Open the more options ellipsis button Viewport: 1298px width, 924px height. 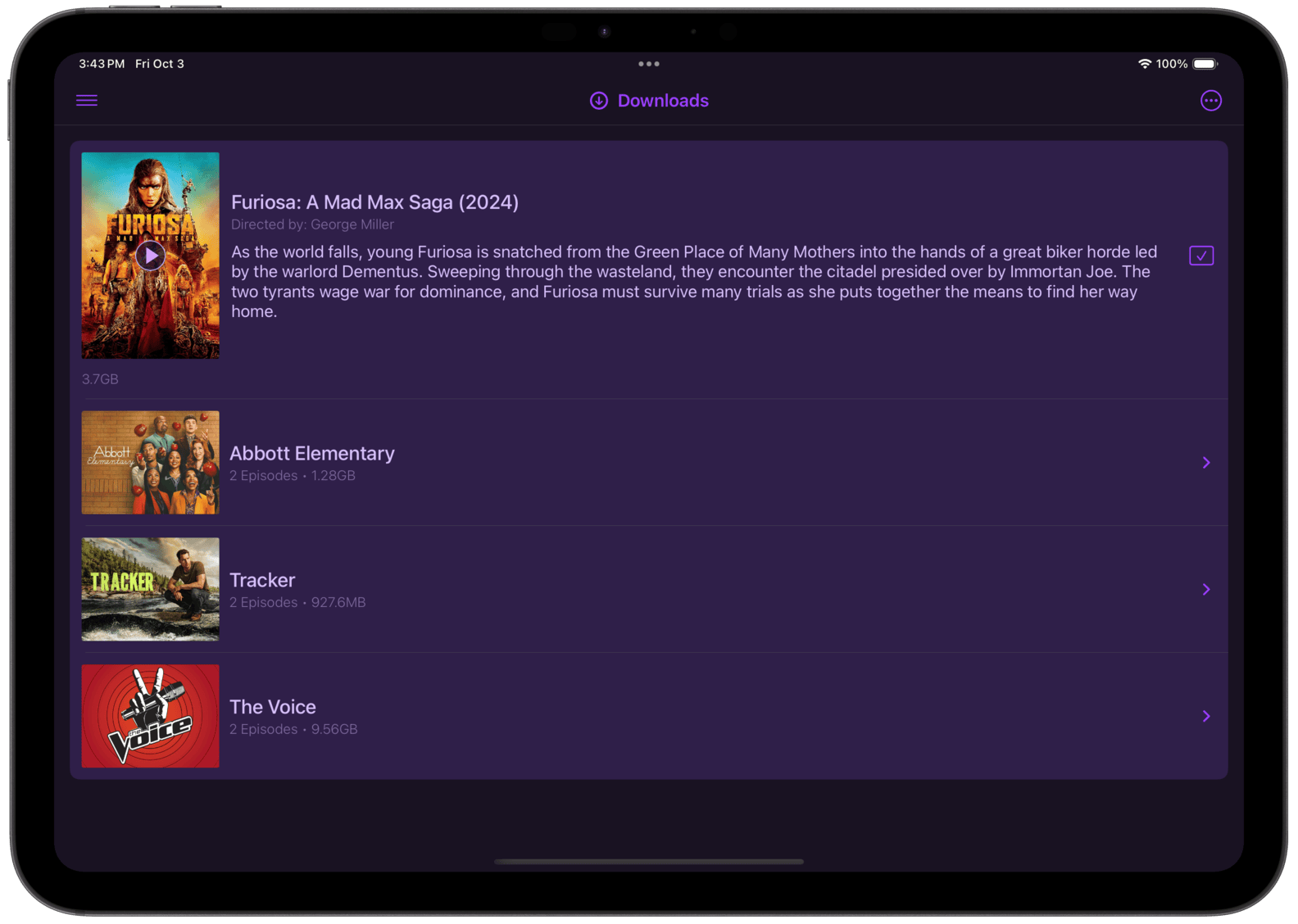coord(1210,101)
